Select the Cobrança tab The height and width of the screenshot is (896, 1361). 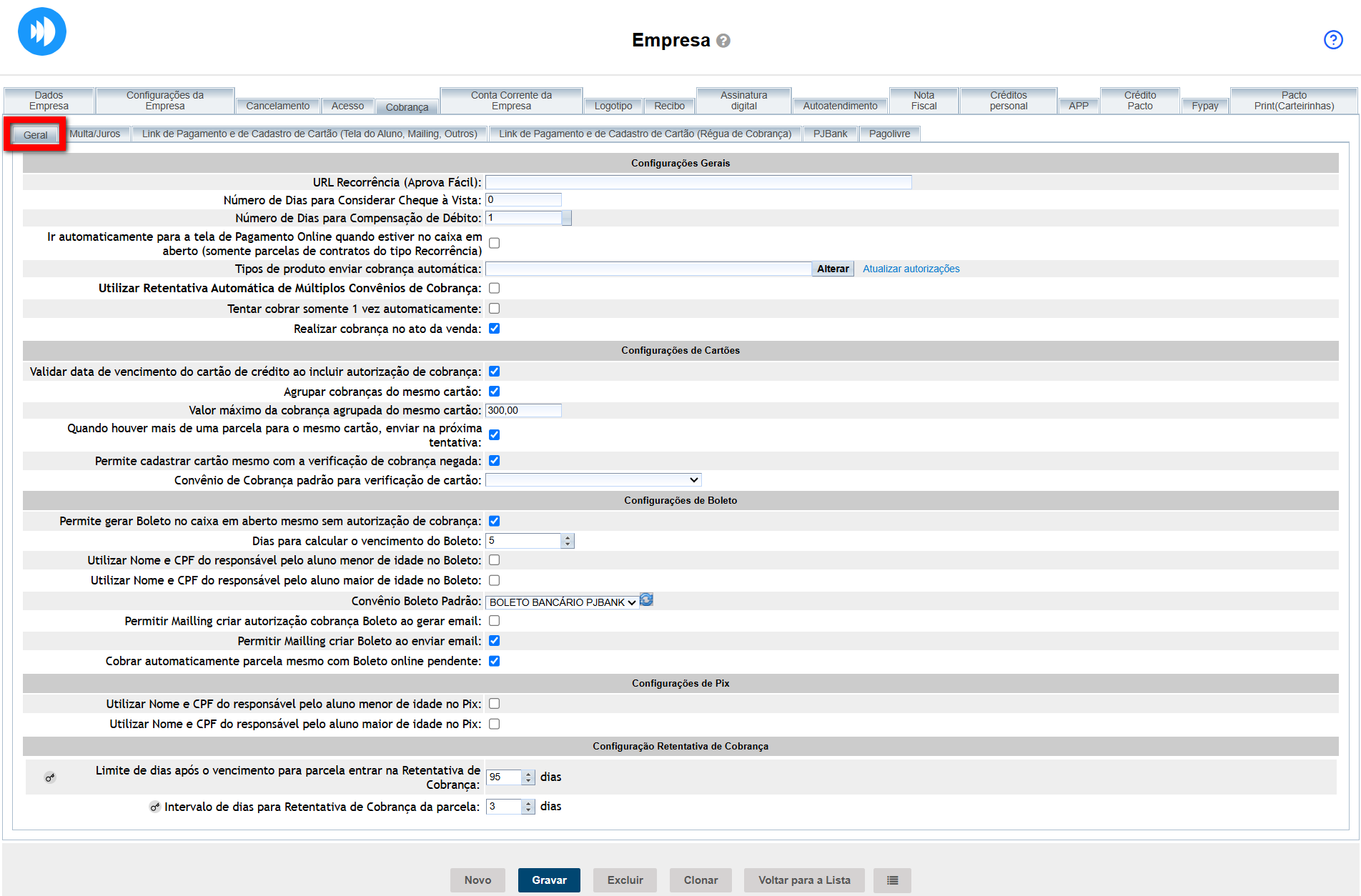coord(407,107)
